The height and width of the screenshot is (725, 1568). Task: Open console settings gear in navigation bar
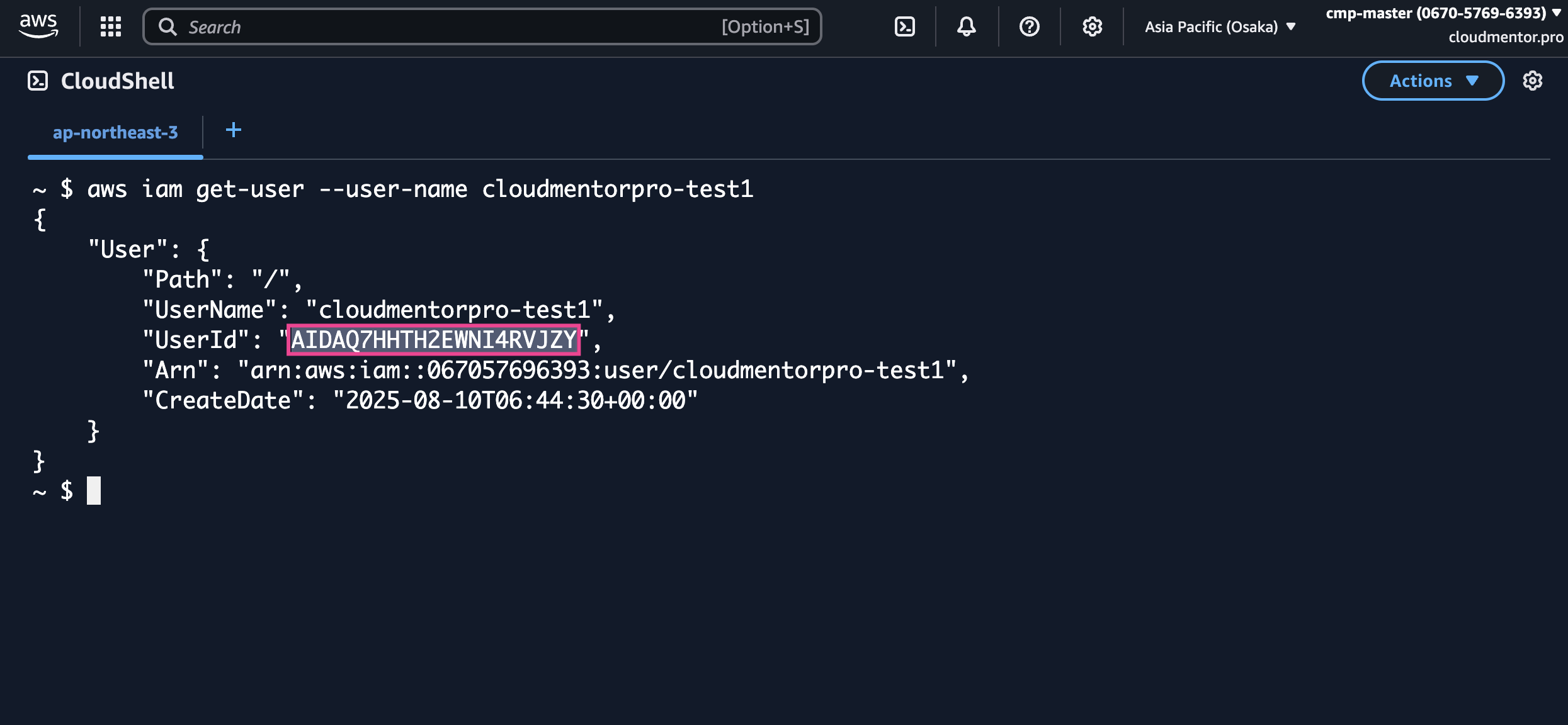click(1092, 26)
